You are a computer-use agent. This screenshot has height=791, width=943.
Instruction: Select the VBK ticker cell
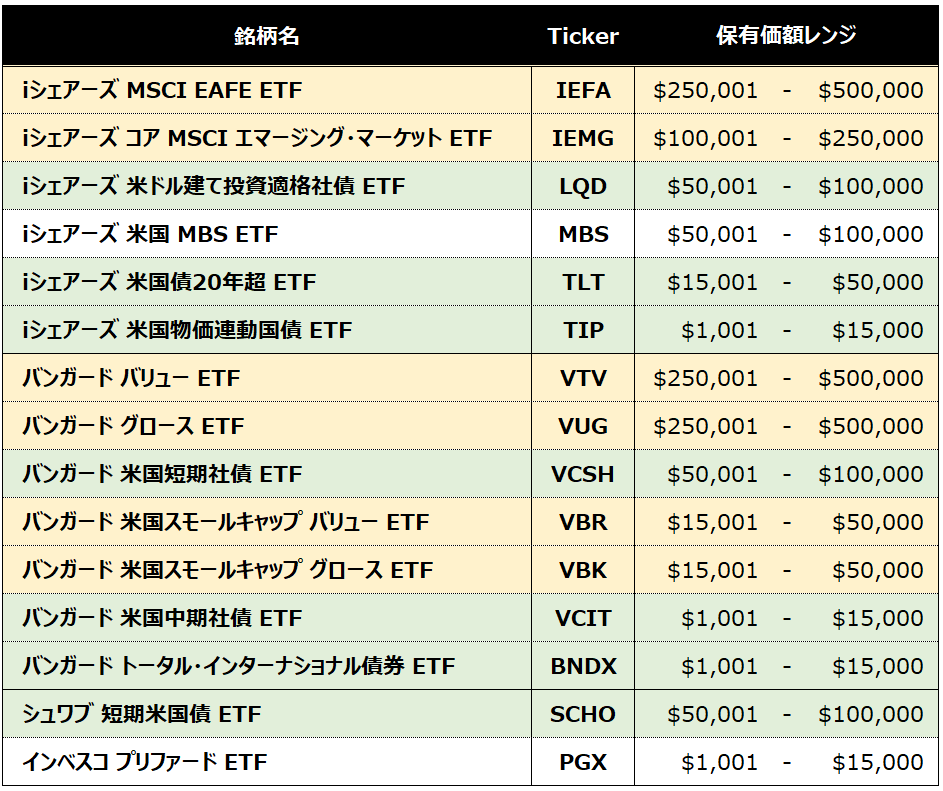coord(583,571)
